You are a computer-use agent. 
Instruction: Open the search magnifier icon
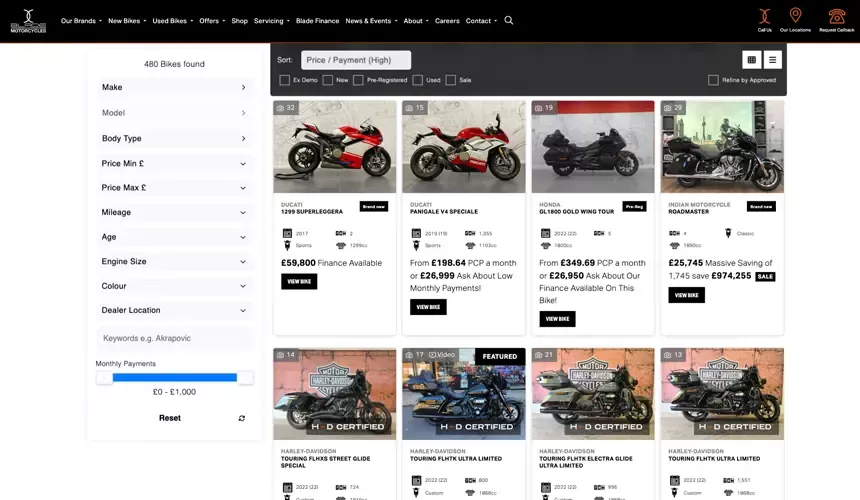(x=509, y=20)
